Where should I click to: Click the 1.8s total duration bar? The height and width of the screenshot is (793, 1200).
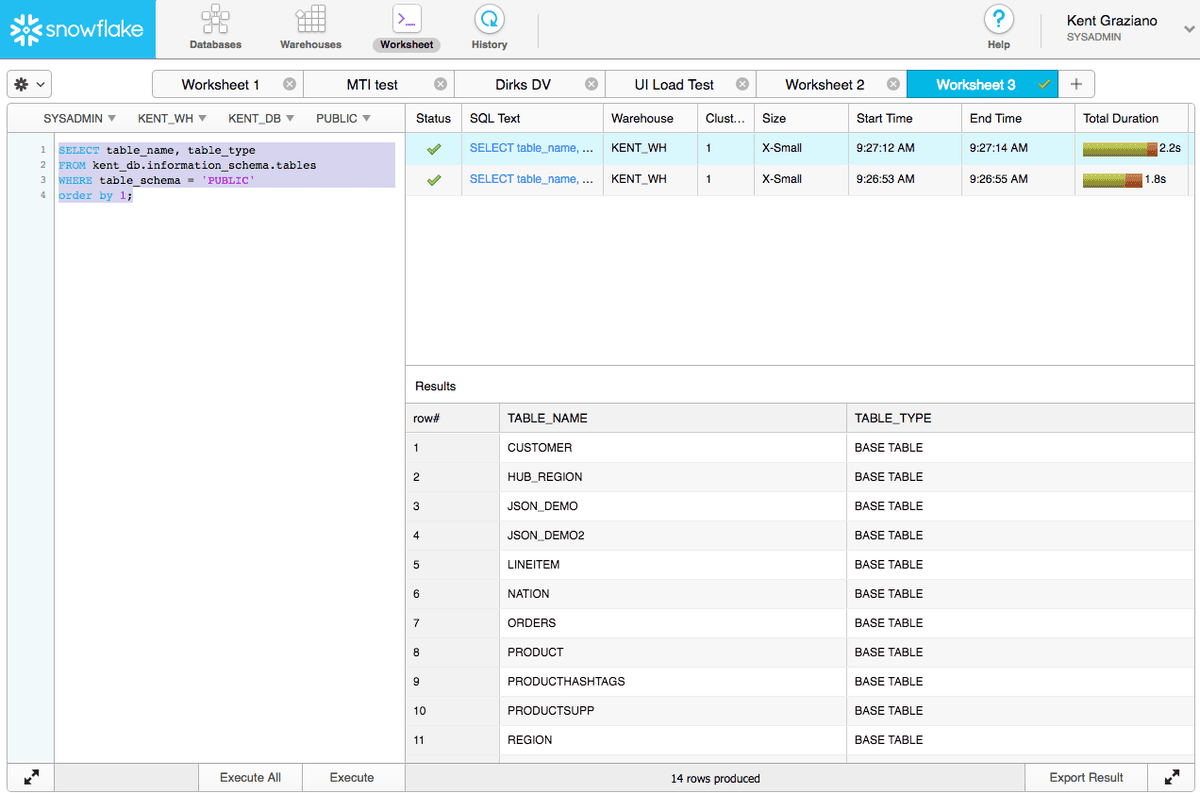point(1113,179)
